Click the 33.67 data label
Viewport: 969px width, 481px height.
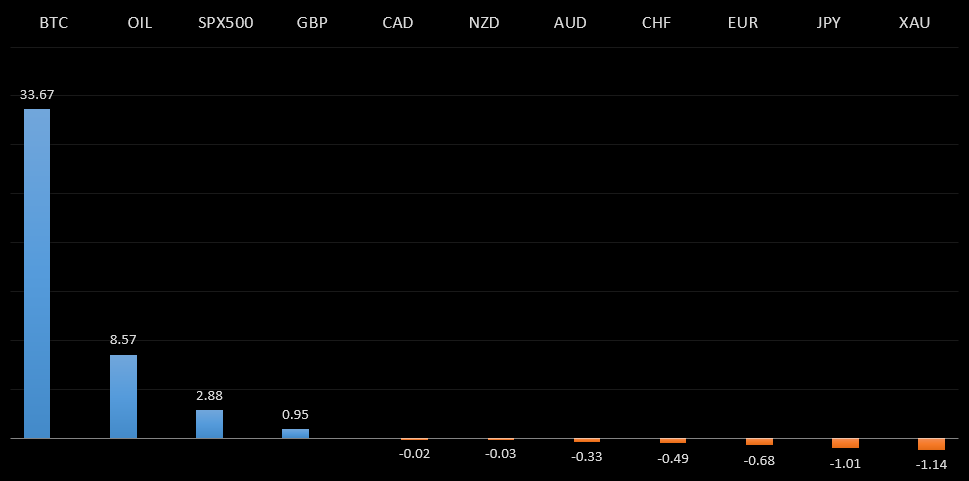[x=37, y=94]
